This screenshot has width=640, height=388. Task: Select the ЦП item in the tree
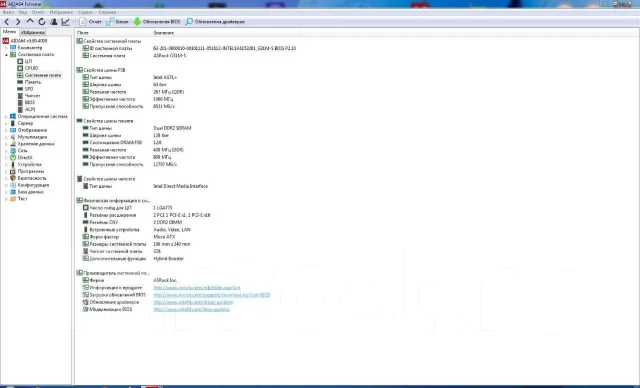click(24, 61)
